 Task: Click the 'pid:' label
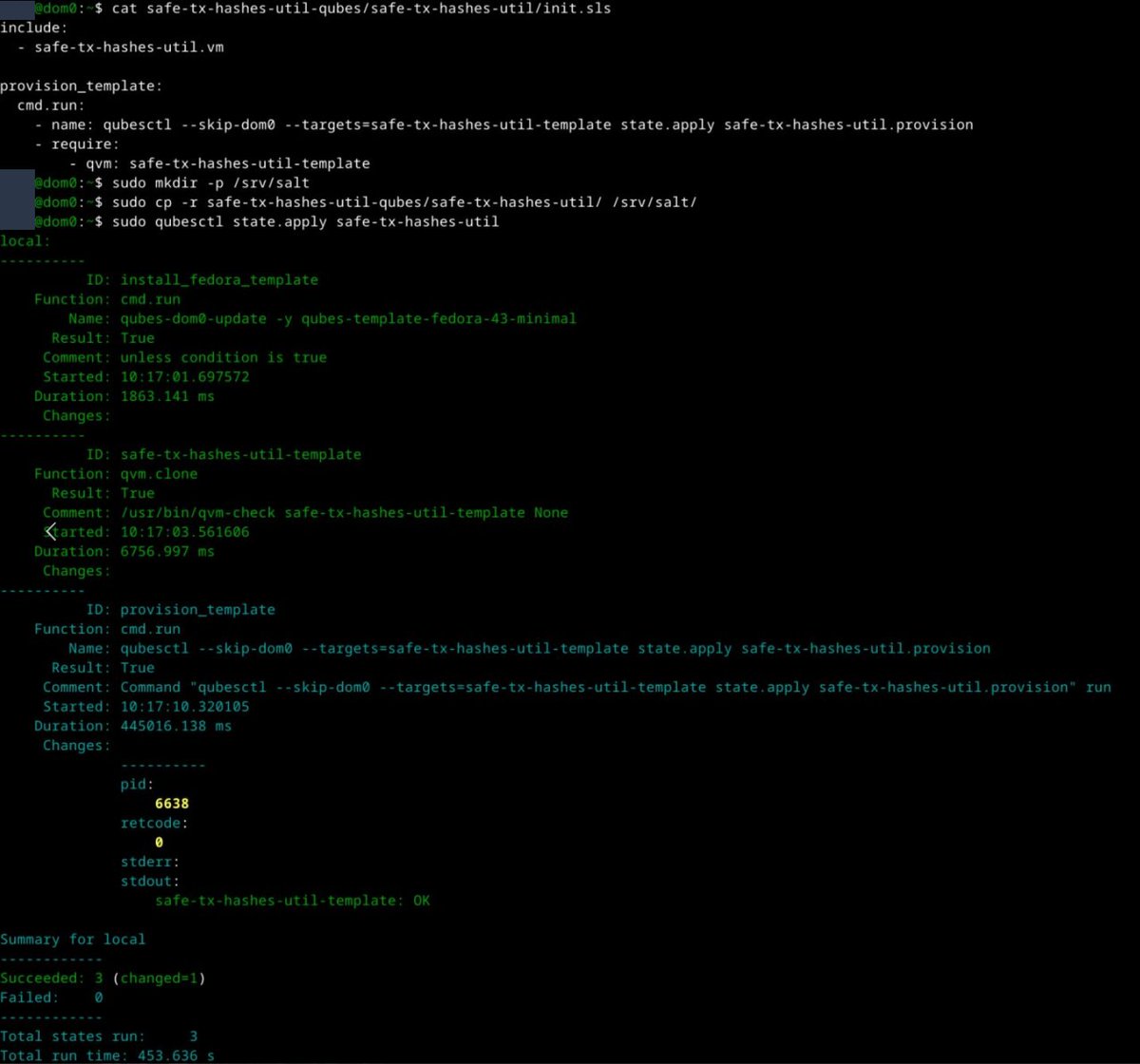point(138,784)
